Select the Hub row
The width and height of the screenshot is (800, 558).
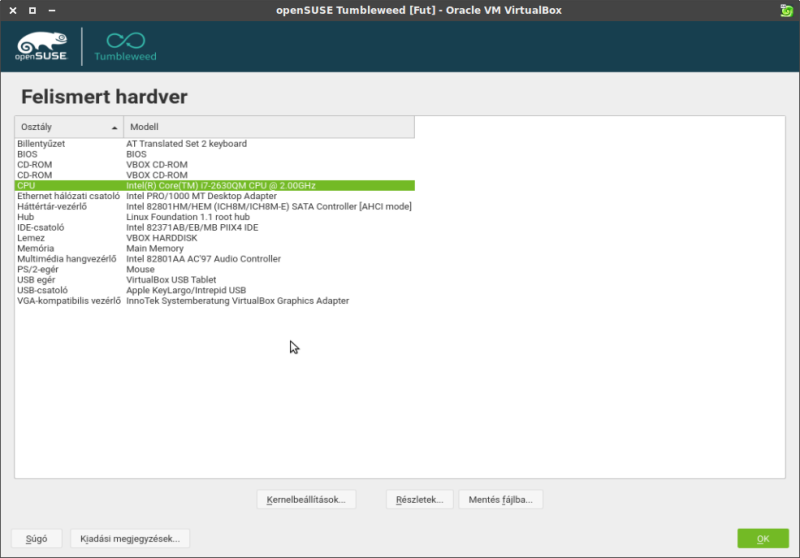pos(215,217)
